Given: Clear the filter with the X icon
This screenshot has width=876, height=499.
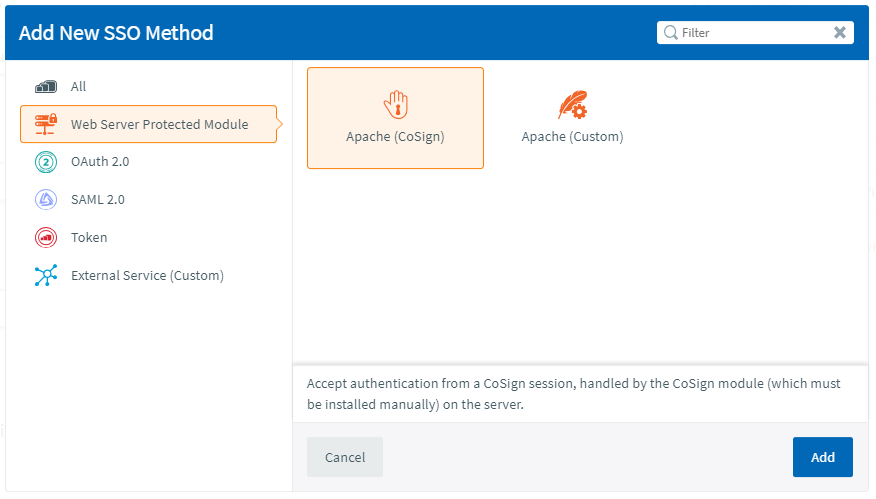Looking at the screenshot, I should pyautogui.click(x=840, y=33).
